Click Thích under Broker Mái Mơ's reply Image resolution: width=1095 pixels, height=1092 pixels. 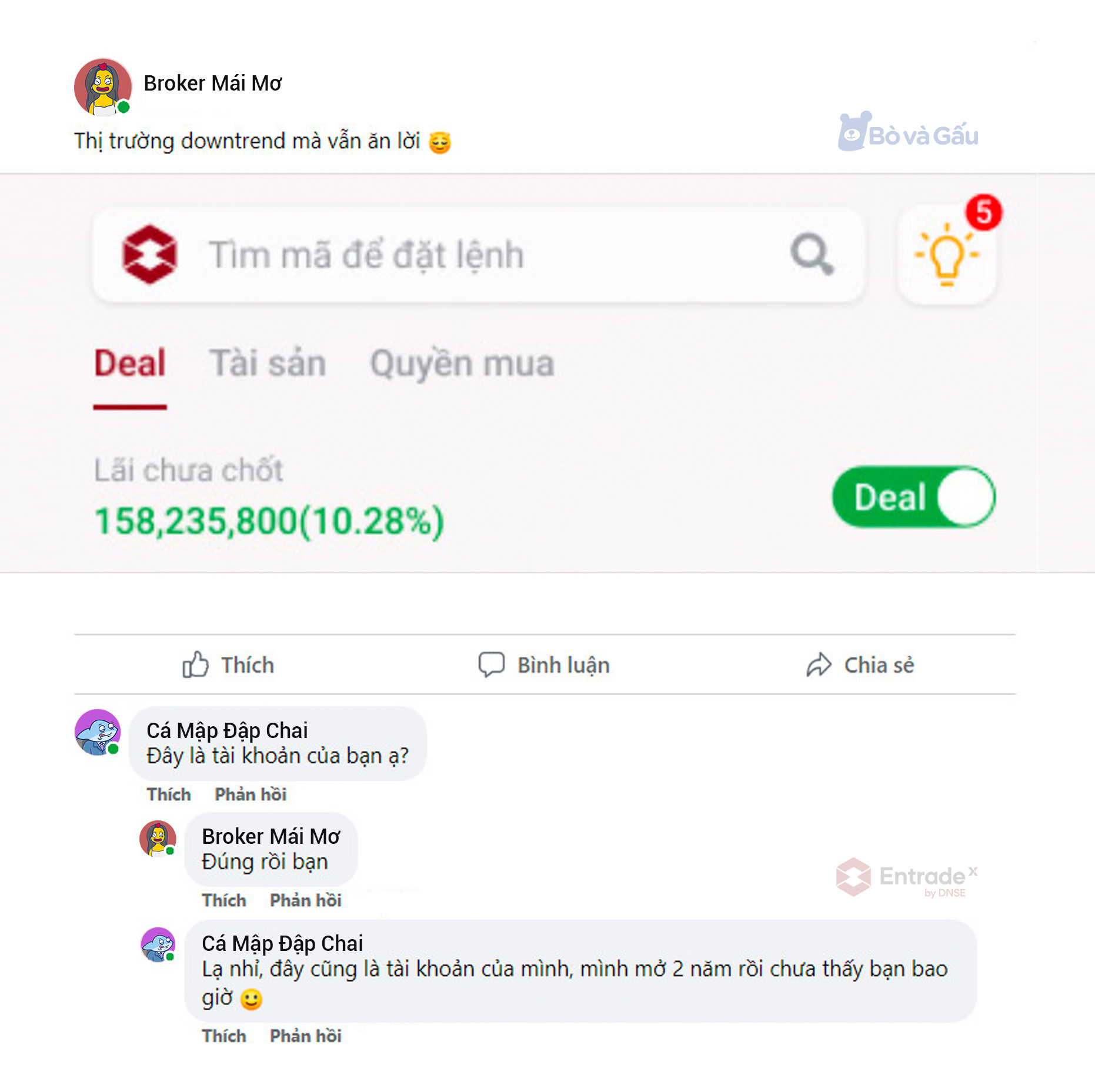point(224,900)
